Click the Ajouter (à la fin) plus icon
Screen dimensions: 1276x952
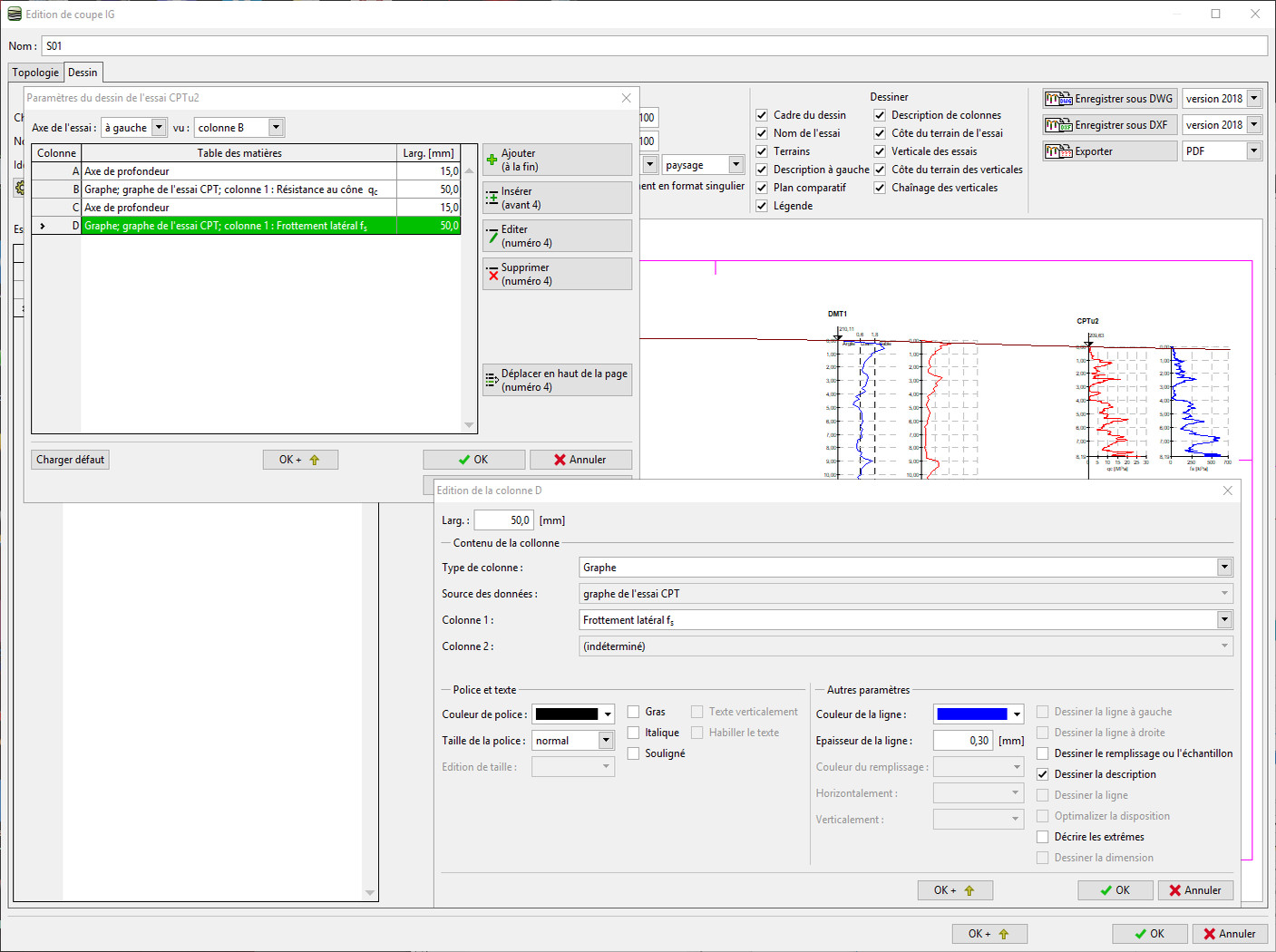point(492,160)
